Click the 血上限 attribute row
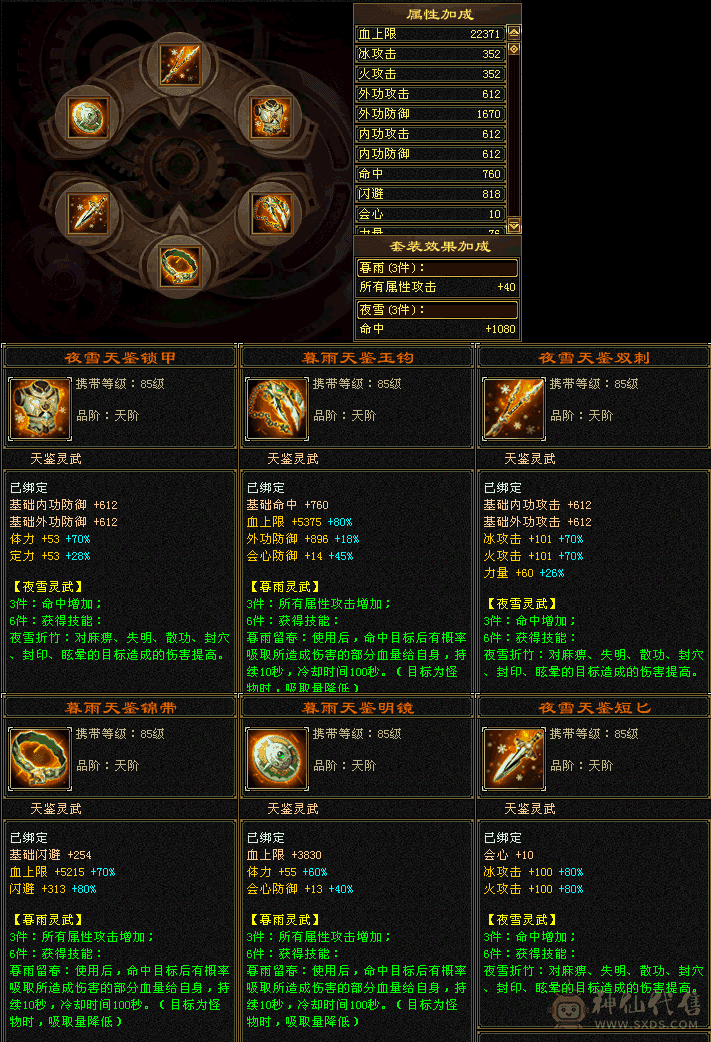The width and height of the screenshot is (711, 1042). pos(430,34)
